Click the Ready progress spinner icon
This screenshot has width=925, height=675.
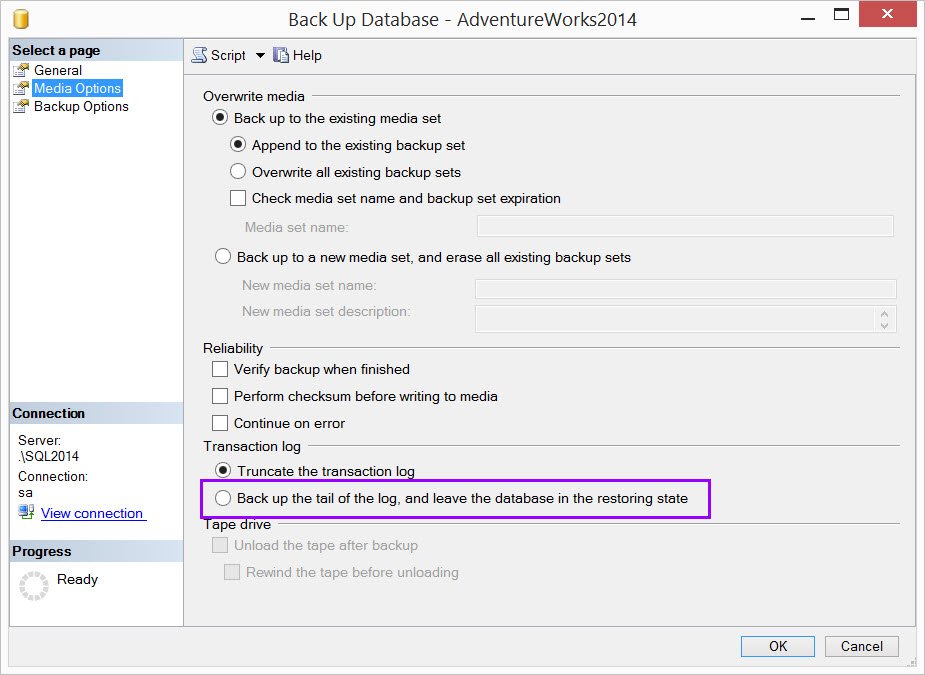click(34, 585)
